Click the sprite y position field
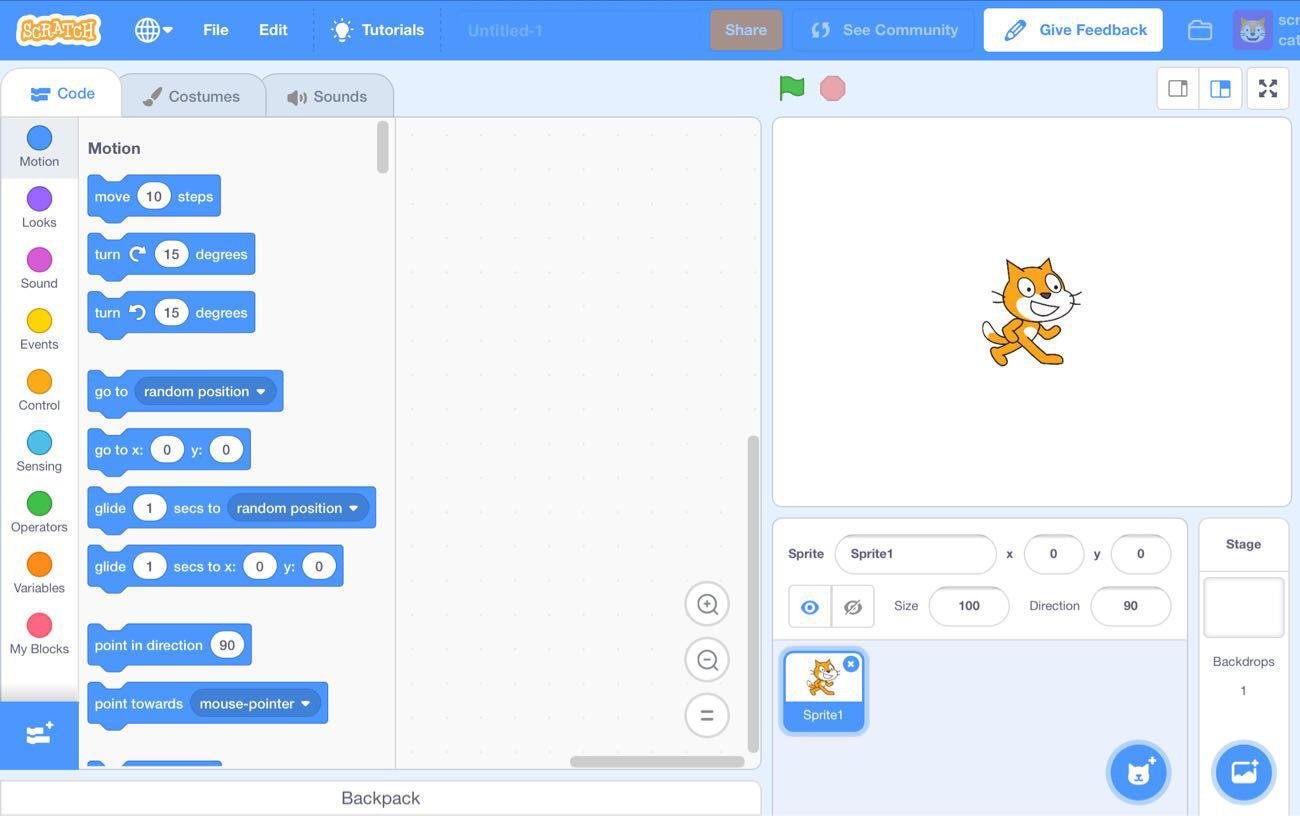Viewport: 1300px width, 816px height. click(x=1140, y=554)
